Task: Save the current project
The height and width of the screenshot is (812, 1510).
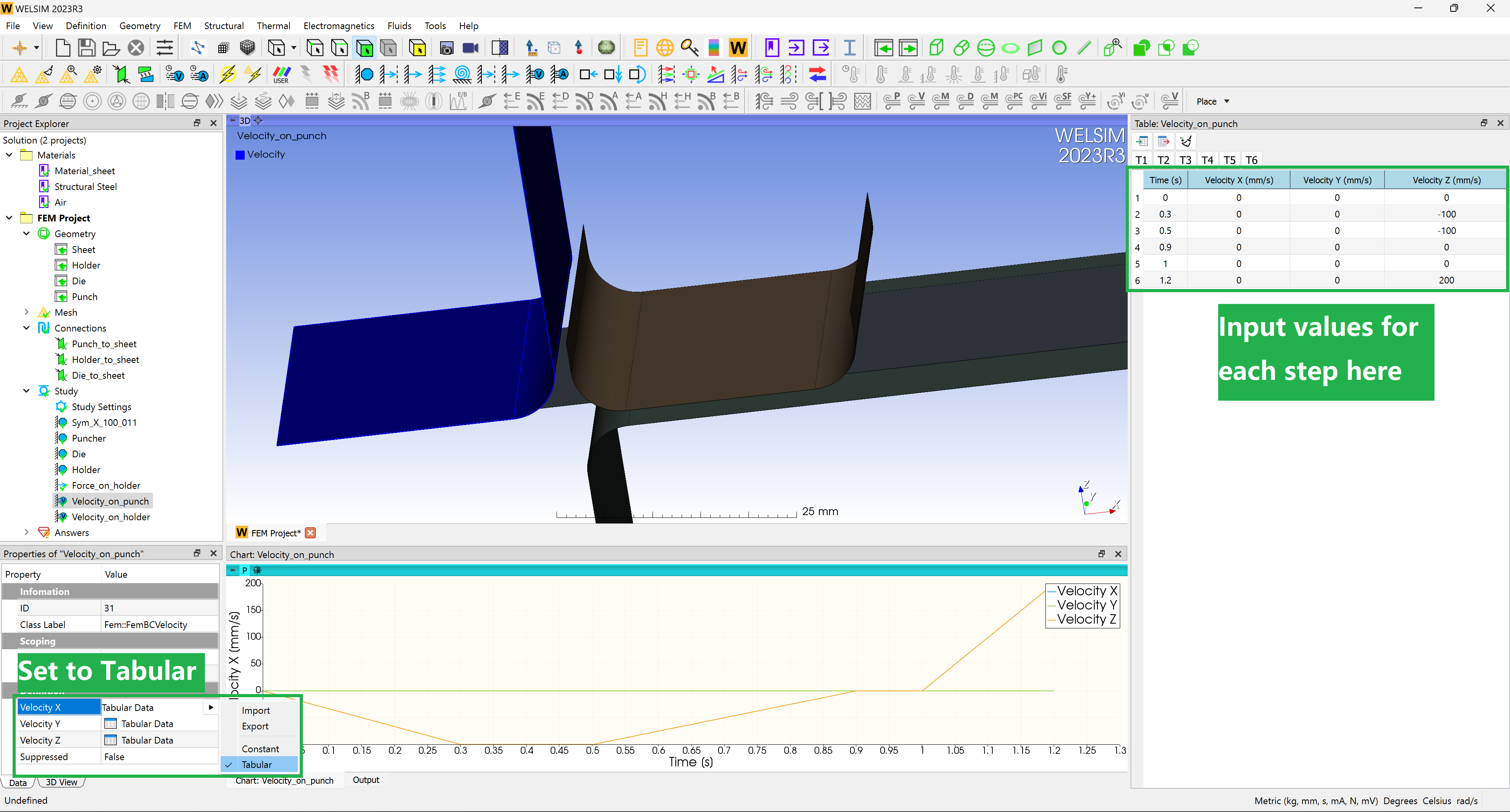Action: pos(87,48)
